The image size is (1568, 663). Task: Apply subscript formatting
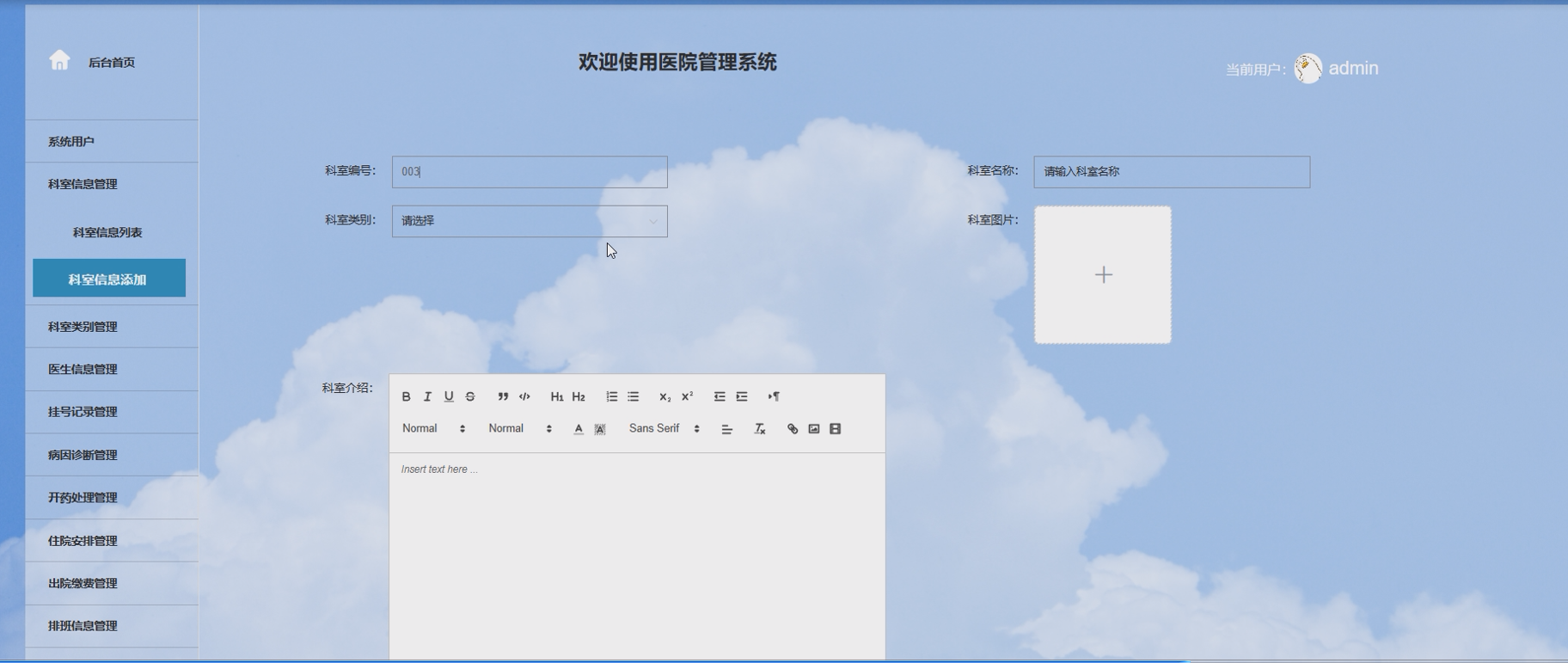pos(665,396)
